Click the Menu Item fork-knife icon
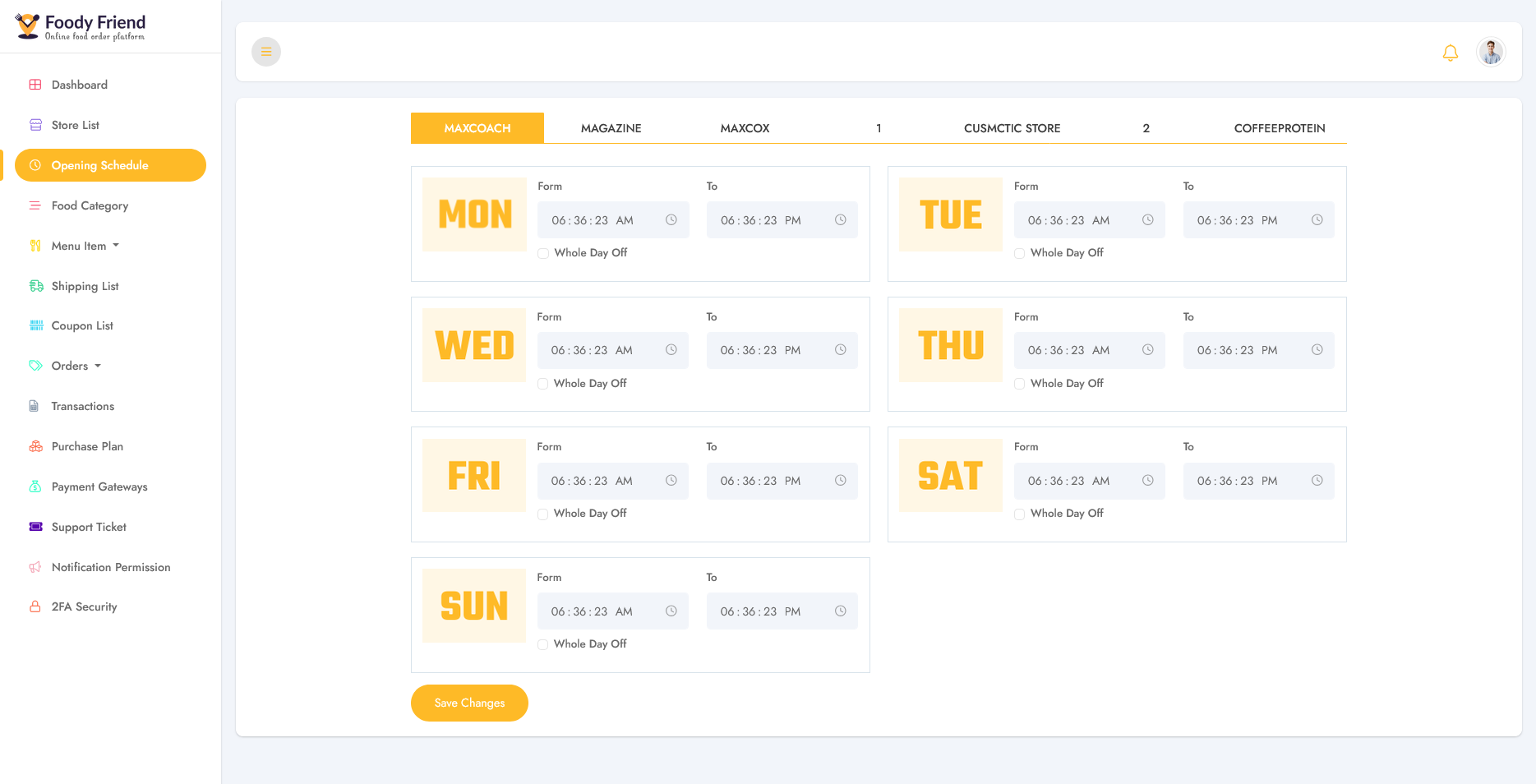Image resolution: width=1536 pixels, height=784 pixels. pos(35,246)
